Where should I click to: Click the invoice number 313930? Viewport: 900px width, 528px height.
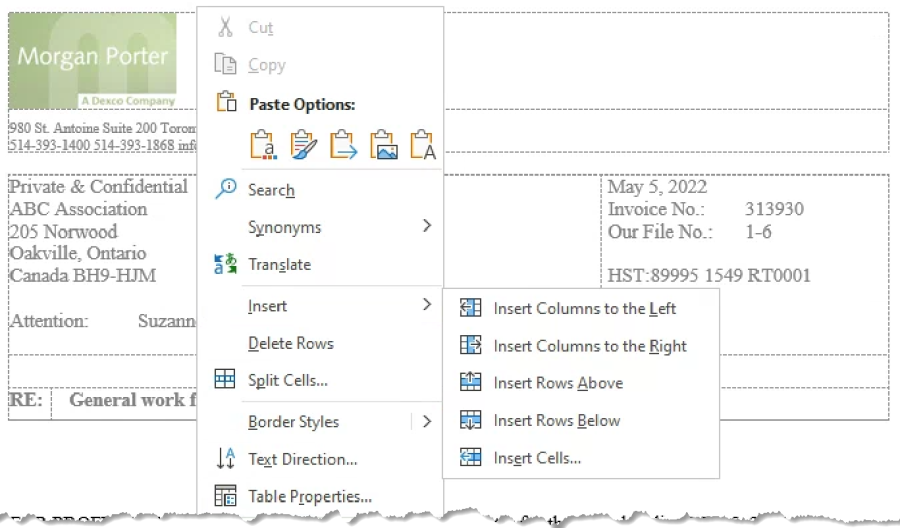click(774, 209)
